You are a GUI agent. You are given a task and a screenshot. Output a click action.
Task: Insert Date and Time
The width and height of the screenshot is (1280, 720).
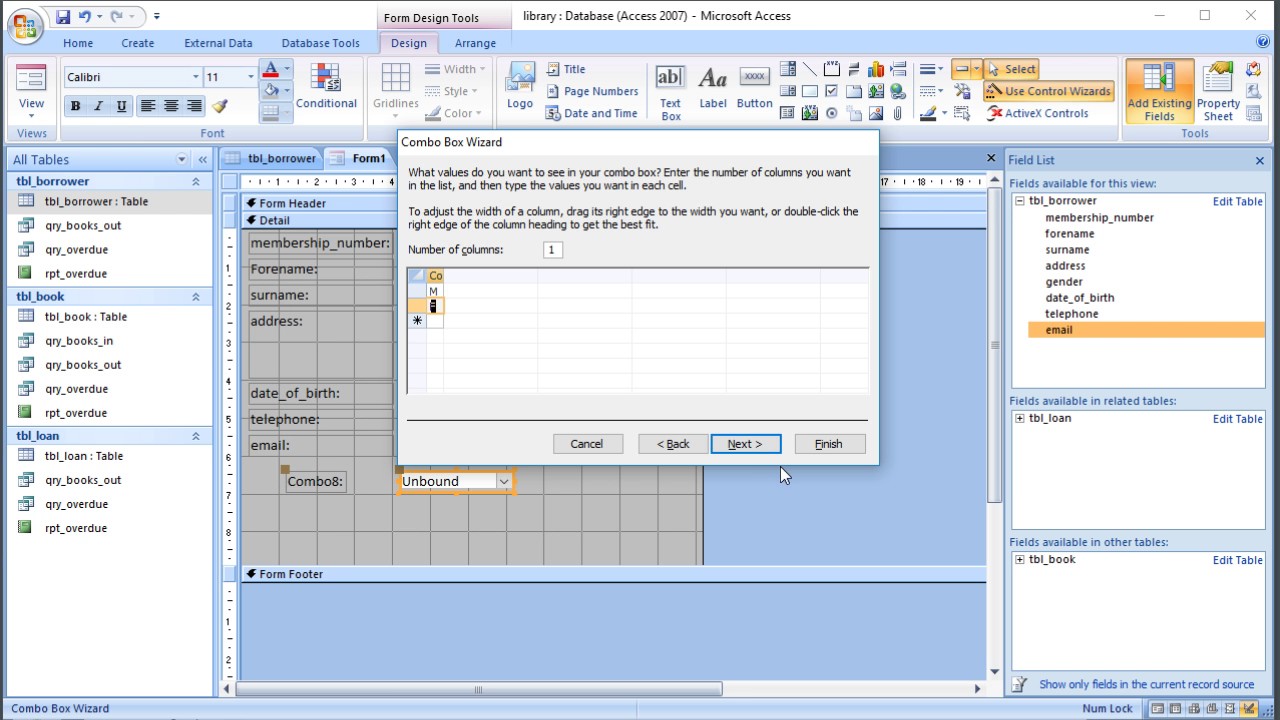(591, 113)
